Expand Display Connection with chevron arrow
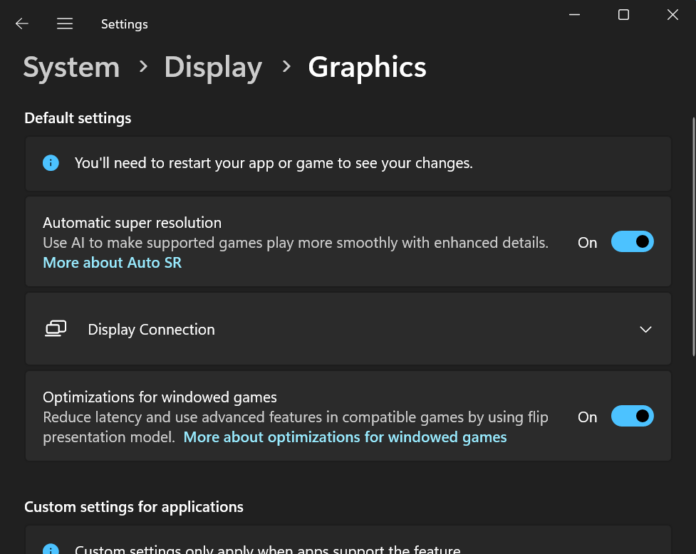Image resolution: width=696 pixels, height=554 pixels. (x=645, y=329)
